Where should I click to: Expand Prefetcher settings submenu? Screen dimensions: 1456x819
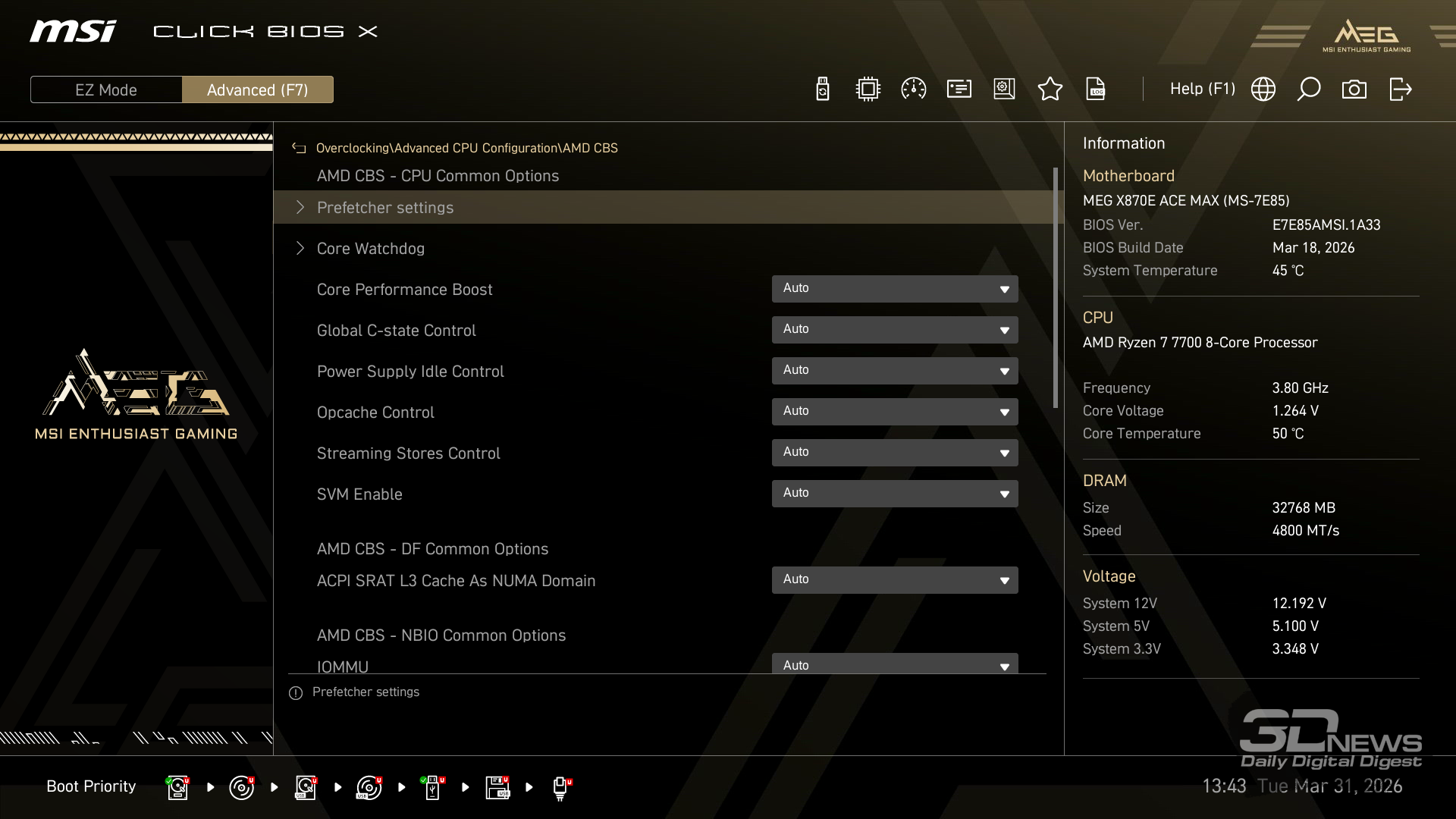385,208
